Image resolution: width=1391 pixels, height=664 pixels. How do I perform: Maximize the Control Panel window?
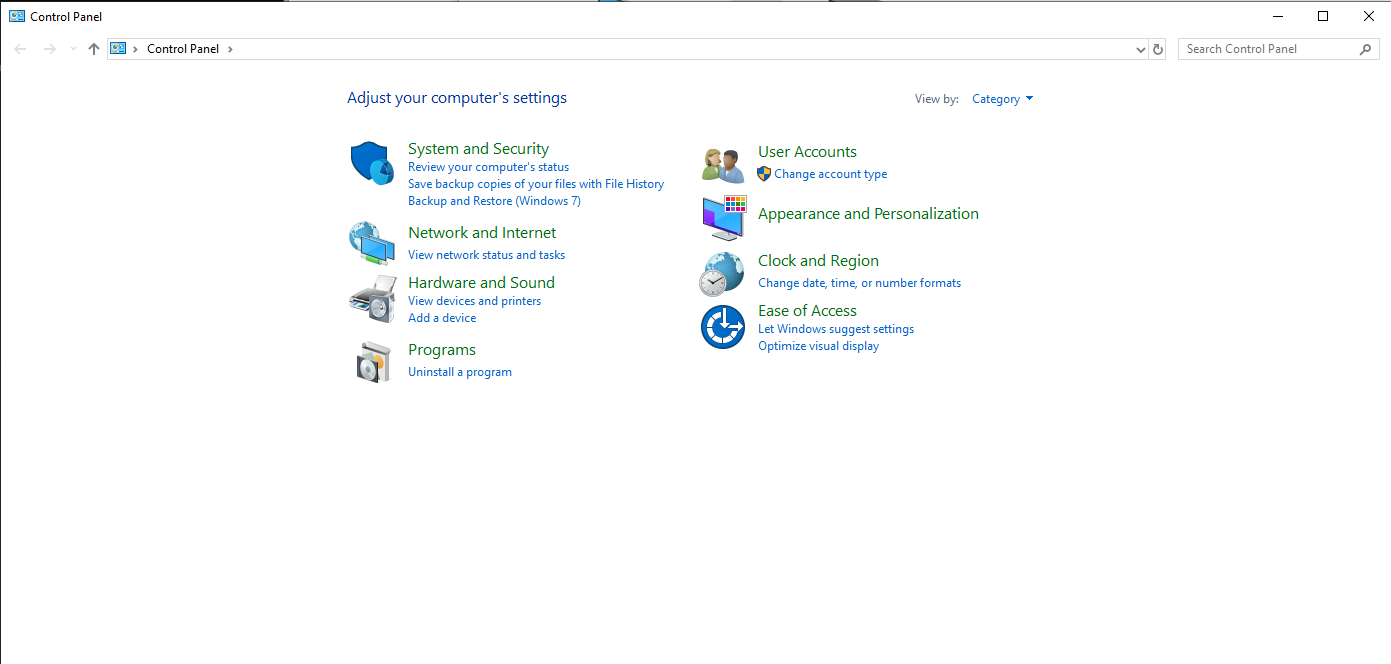(1323, 16)
